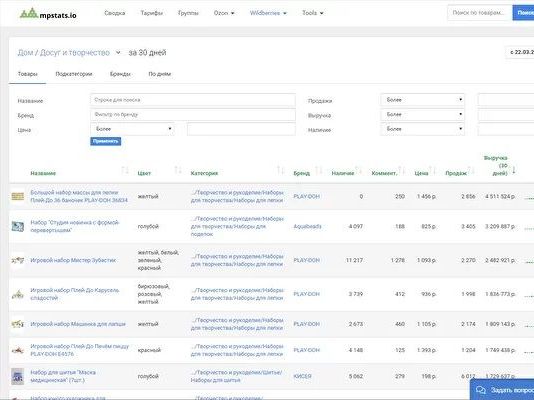Select color cell бирюзовый, розовый, желтый
Image resolution: width=534 pixels, height=400 pixels.
point(154,294)
